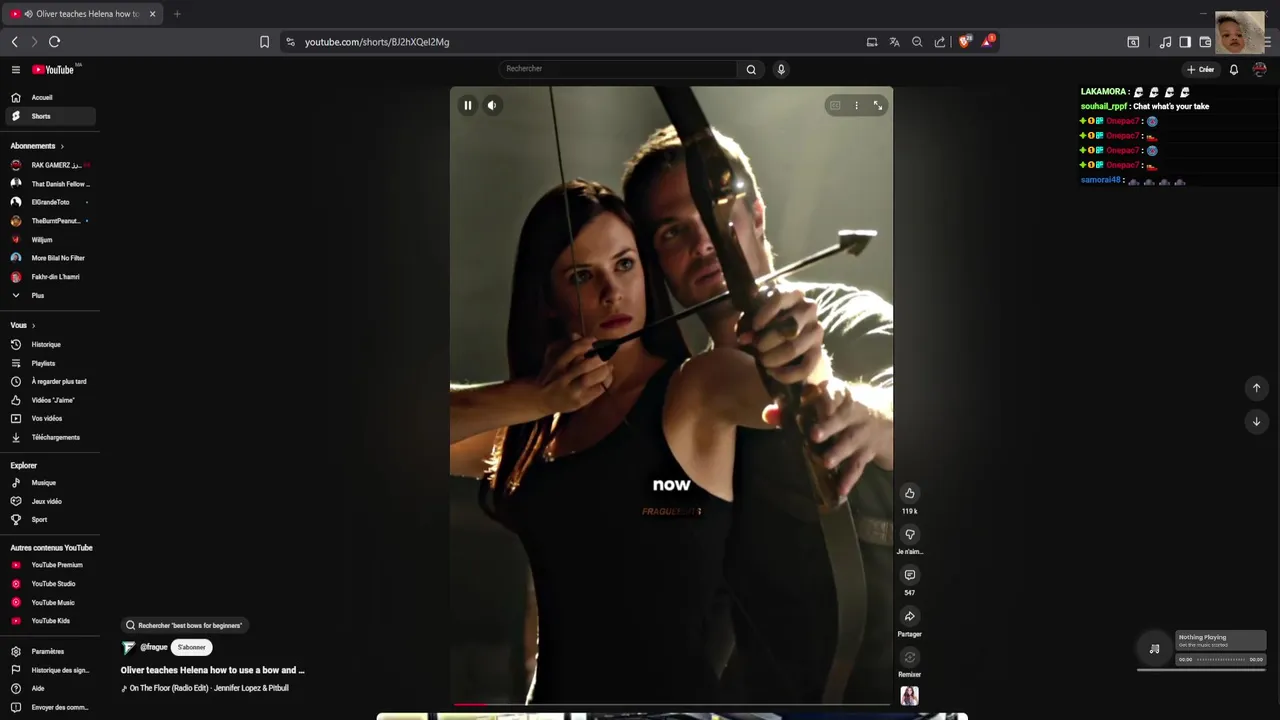
Task: Select Shorts in the sidebar
Action: pyautogui.click(x=50, y=116)
